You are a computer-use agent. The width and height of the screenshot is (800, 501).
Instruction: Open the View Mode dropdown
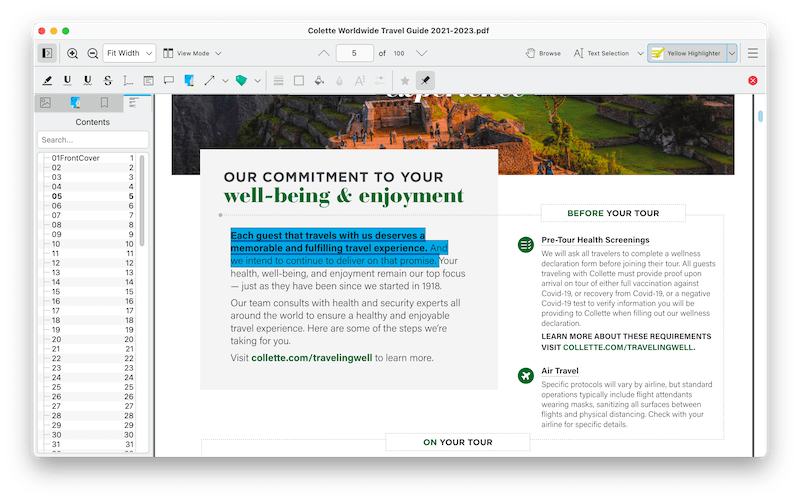coord(192,53)
